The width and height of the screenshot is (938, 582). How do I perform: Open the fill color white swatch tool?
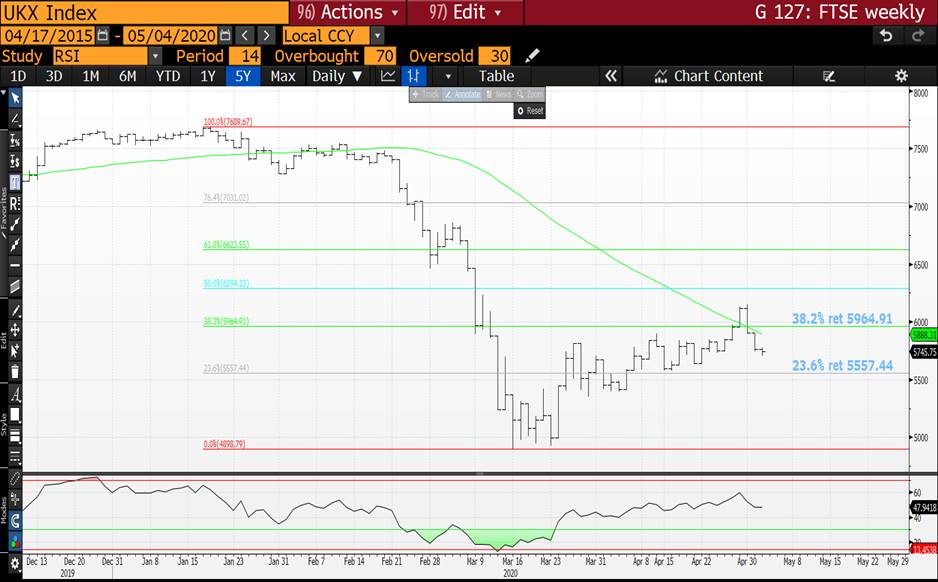coord(15,415)
